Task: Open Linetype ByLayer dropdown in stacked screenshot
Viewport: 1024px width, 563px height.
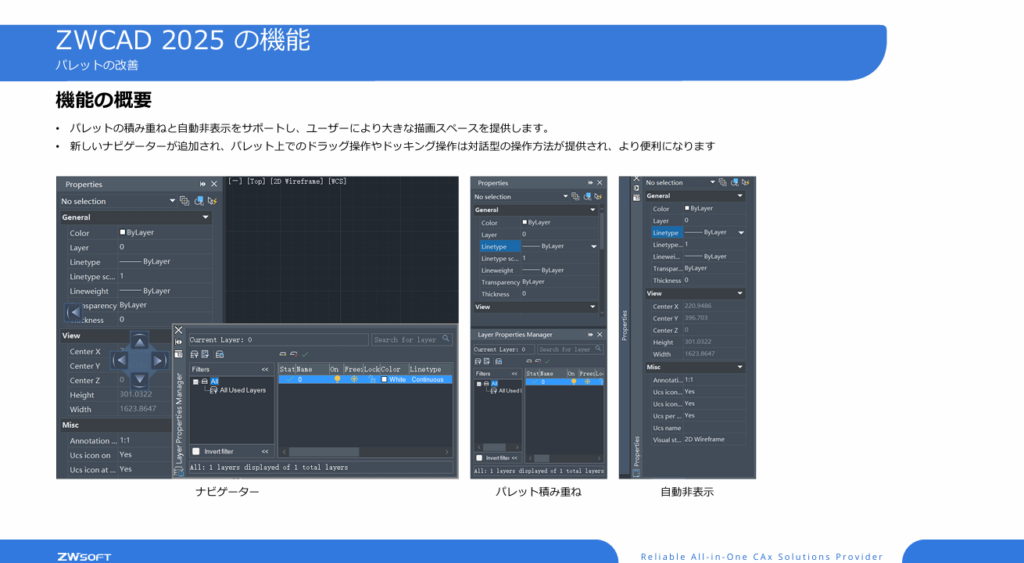Action: click(594, 246)
